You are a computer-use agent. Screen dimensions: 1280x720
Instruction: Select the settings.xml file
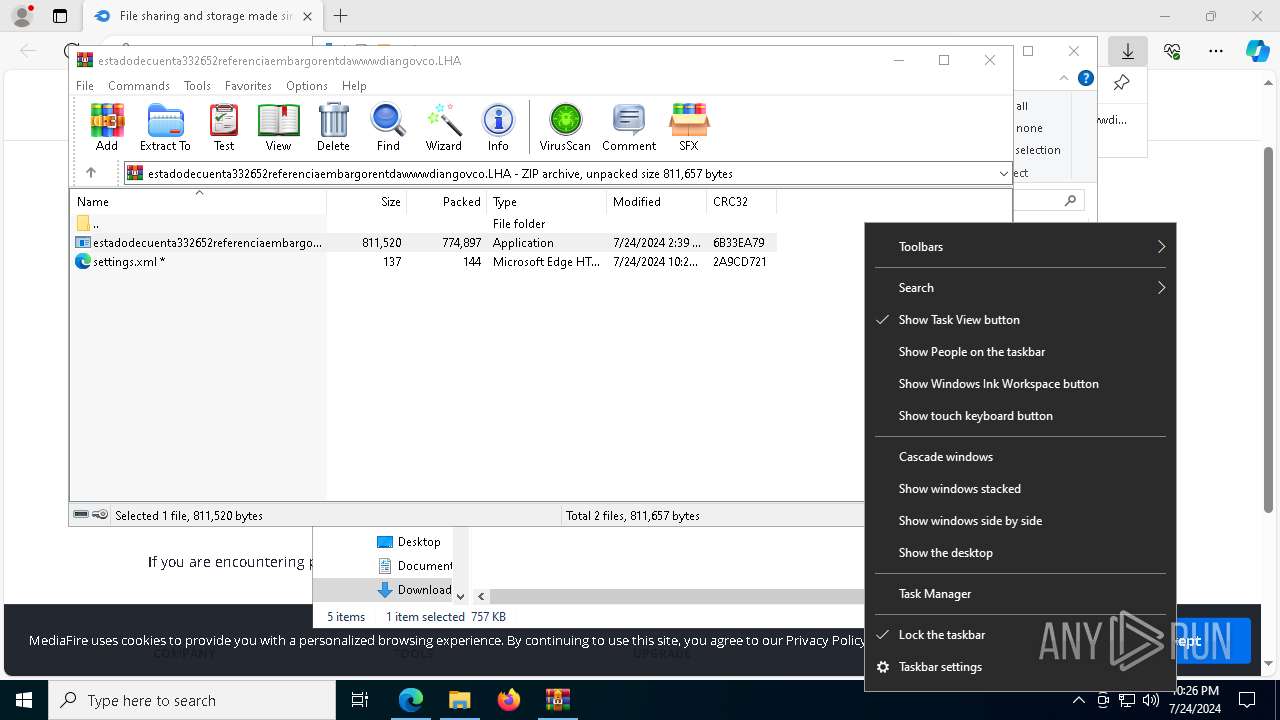tap(423, 262)
